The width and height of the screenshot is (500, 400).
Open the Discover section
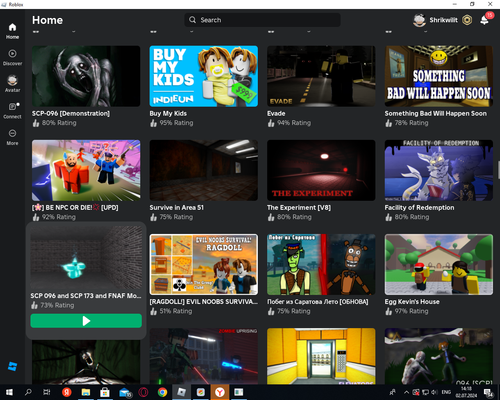(12, 57)
